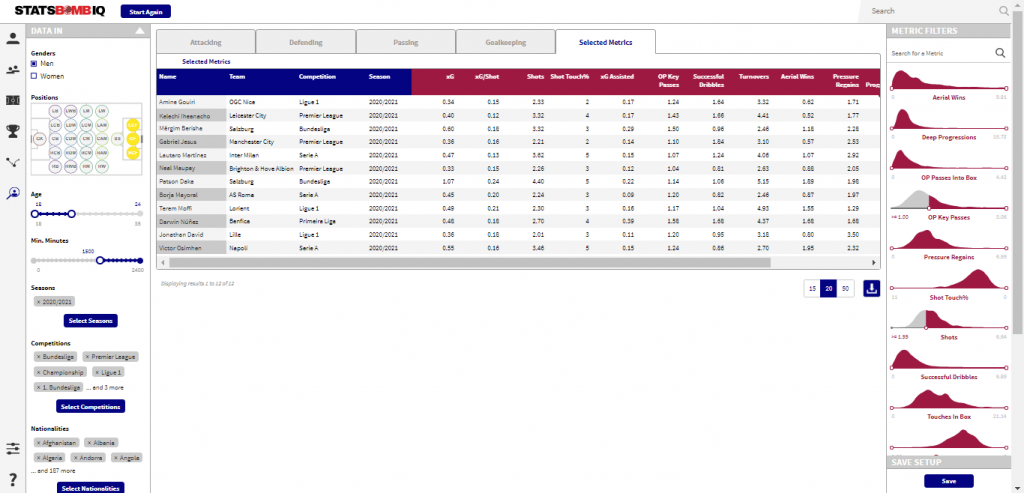Image resolution: width=1024 pixels, height=493 pixels.
Task: Sort table by the Competition column header
Action: click(x=317, y=76)
